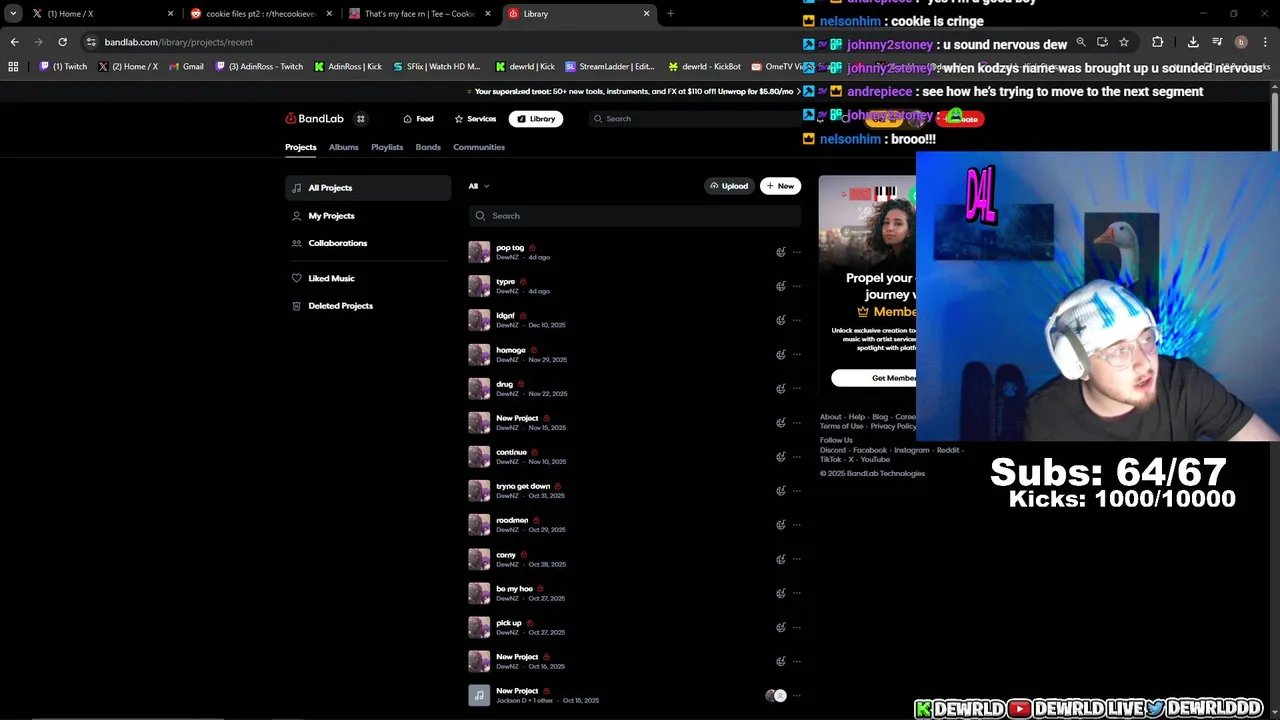This screenshot has width=1280, height=720.
Task: Open the homage project
Action: [x=511, y=350]
